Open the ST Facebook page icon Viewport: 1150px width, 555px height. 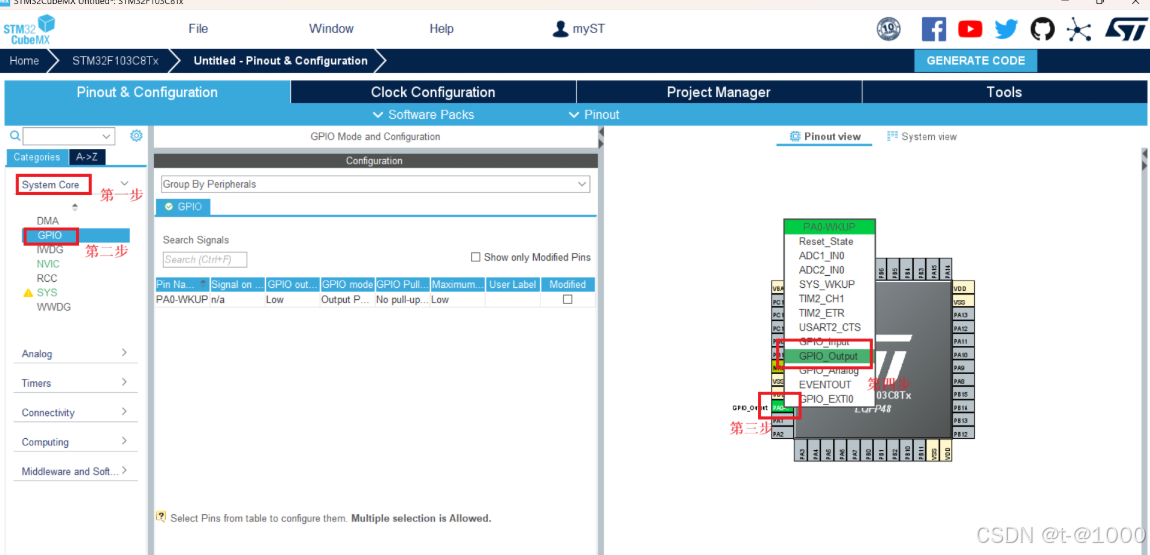pos(934,29)
